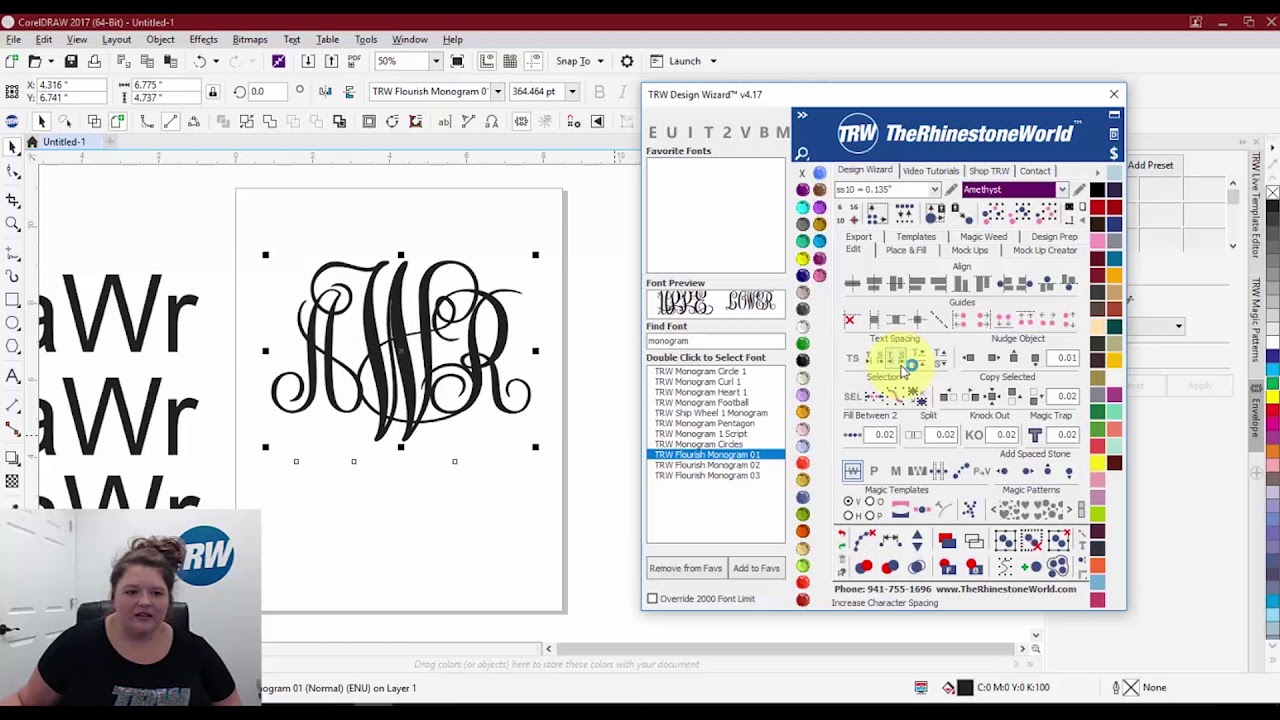Click the red X clear guides icon
Image resolution: width=1280 pixels, height=720 pixels.
[x=850, y=320]
